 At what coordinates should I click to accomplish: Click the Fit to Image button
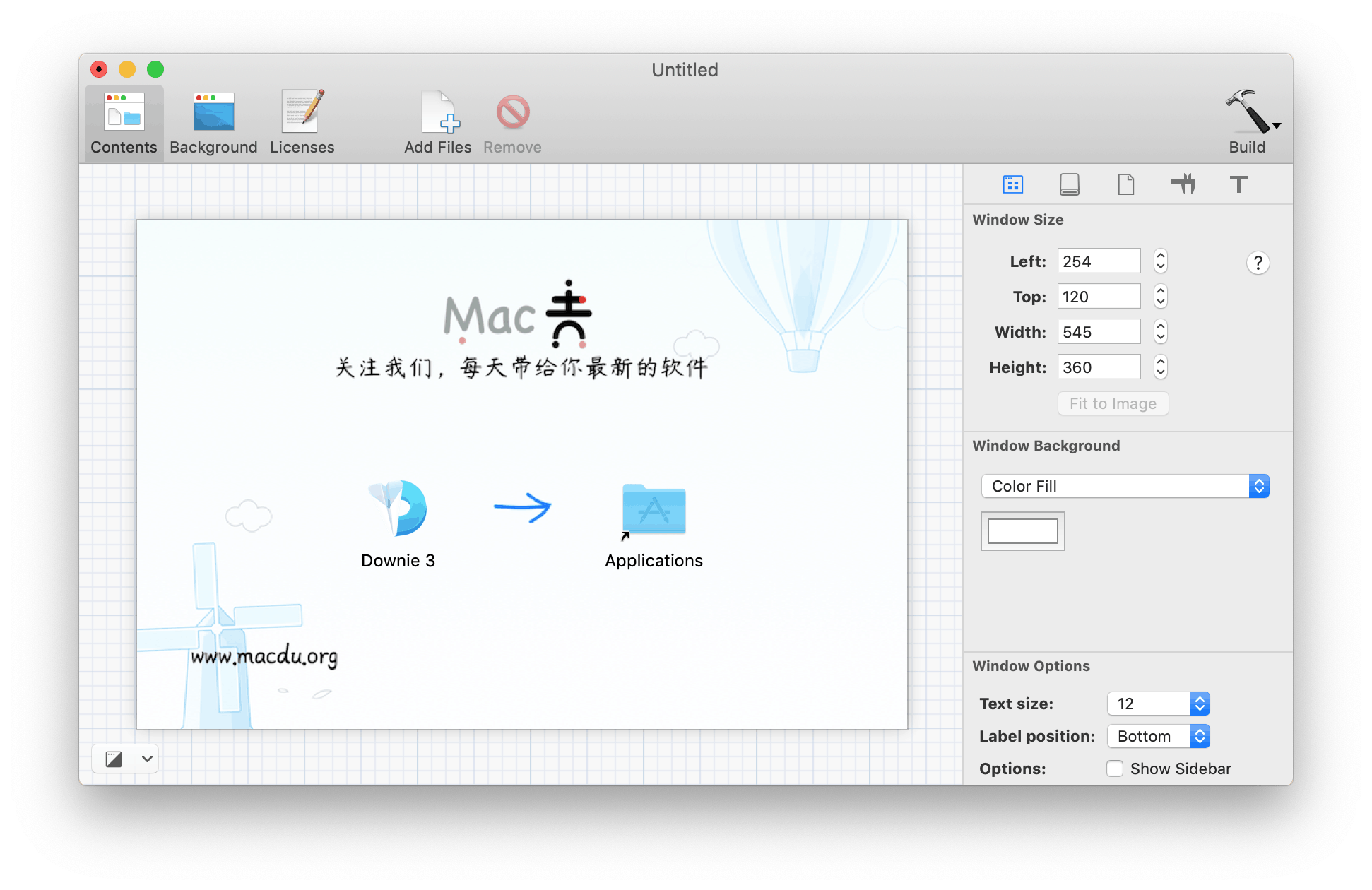pos(1113,404)
